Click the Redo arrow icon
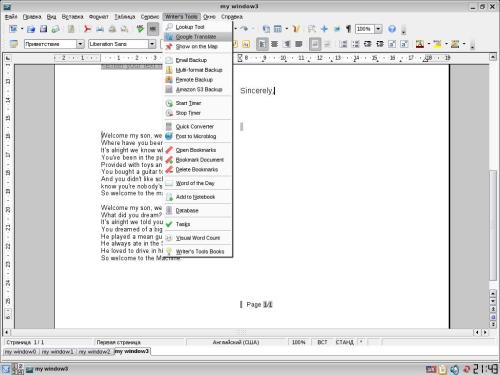The height and width of the screenshot is (375, 500). (x=244, y=29)
